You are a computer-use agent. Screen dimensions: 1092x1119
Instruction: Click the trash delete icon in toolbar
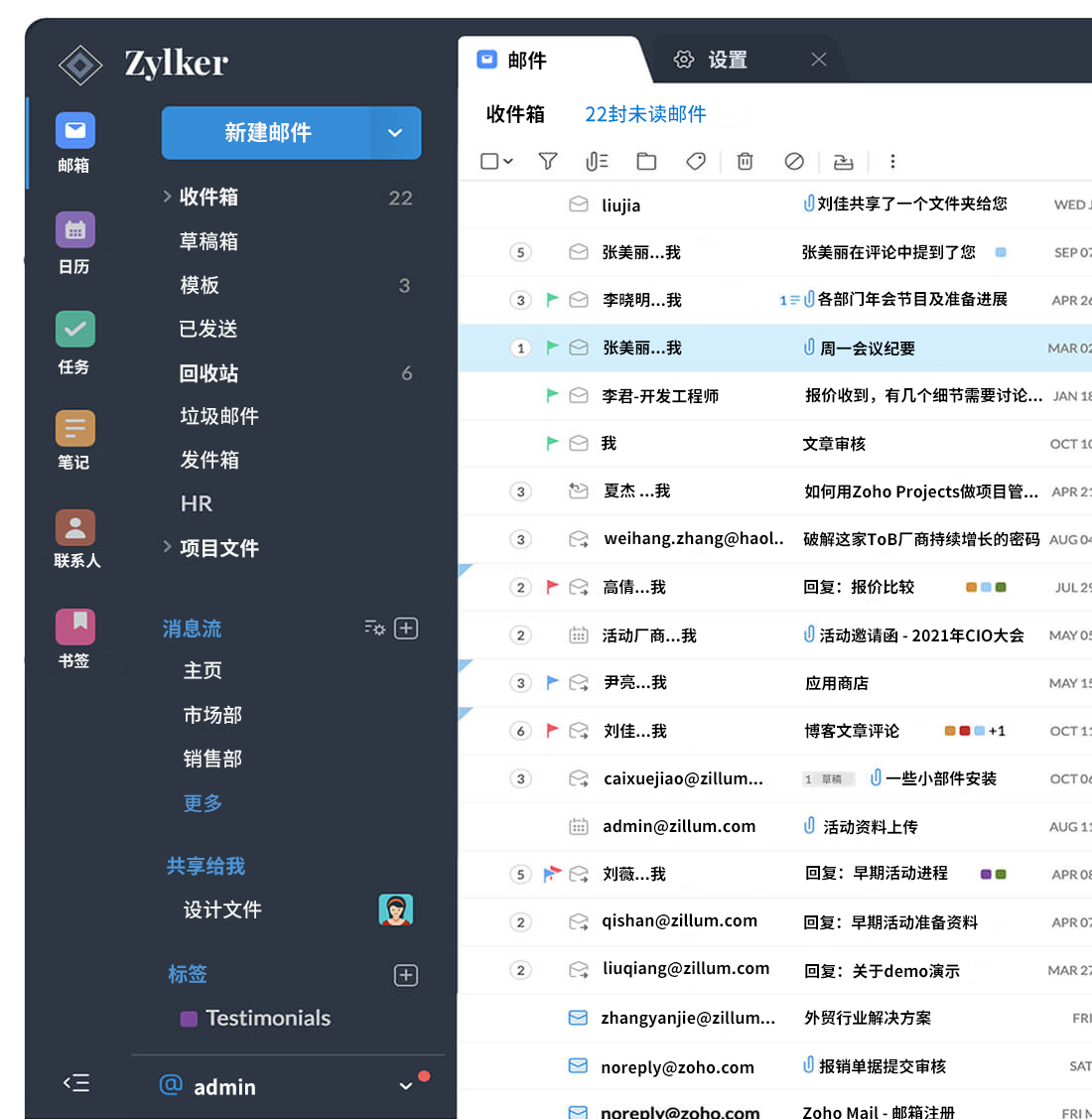tap(745, 161)
